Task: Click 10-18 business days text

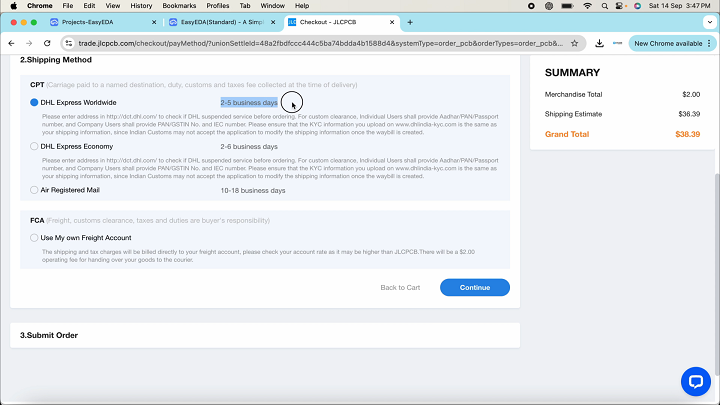Action: tap(253, 190)
